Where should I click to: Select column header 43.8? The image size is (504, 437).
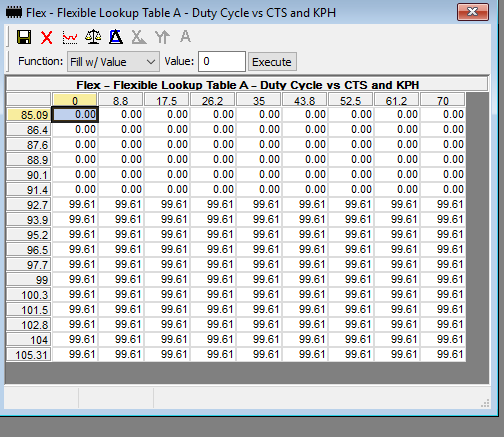(x=305, y=100)
